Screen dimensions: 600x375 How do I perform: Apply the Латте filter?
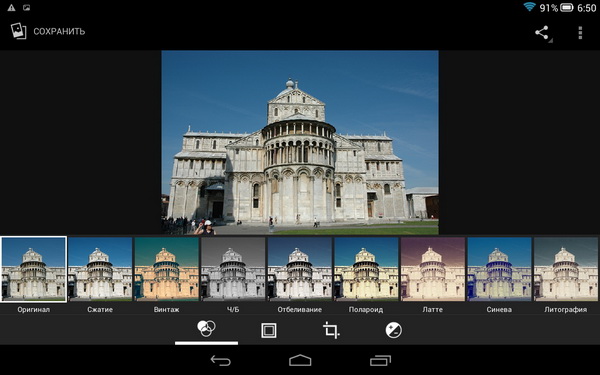click(433, 269)
